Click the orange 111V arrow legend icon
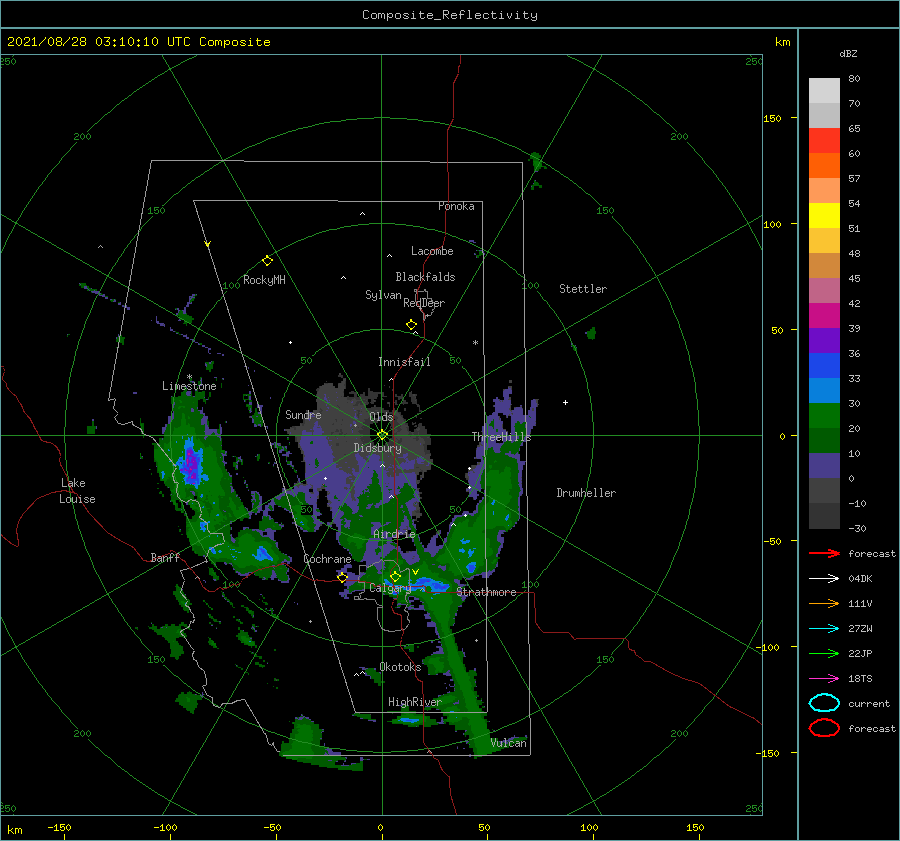Viewport: 900px width, 841px height. (x=824, y=603)
